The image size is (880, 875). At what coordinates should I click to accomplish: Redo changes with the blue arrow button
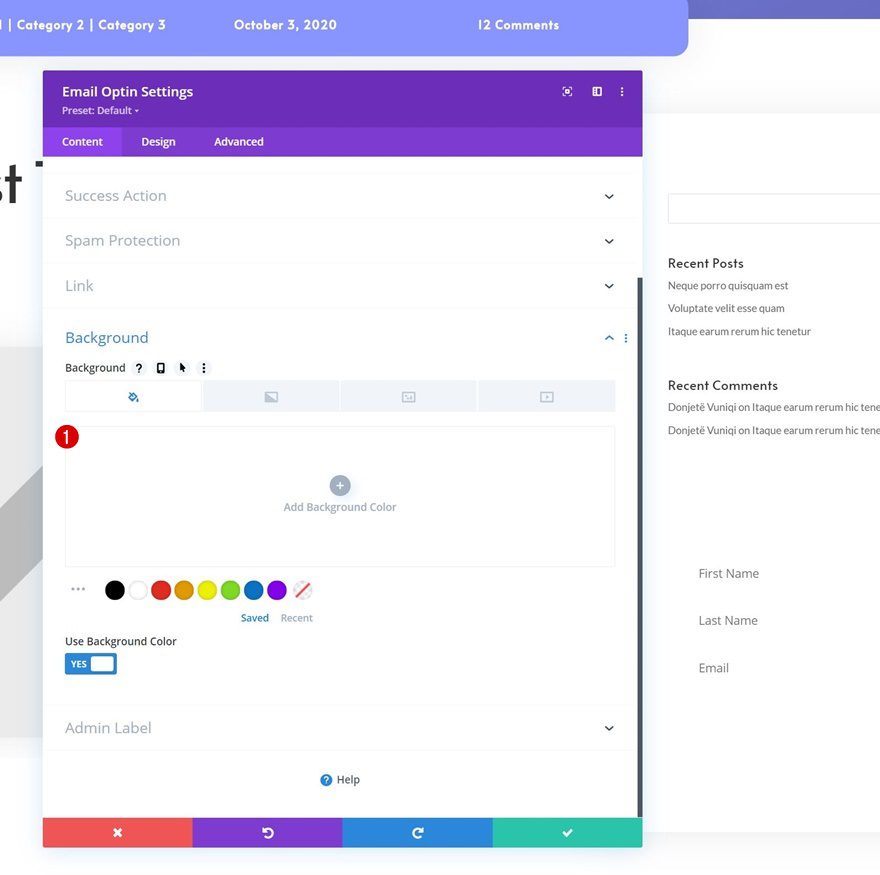pos(417,833)
